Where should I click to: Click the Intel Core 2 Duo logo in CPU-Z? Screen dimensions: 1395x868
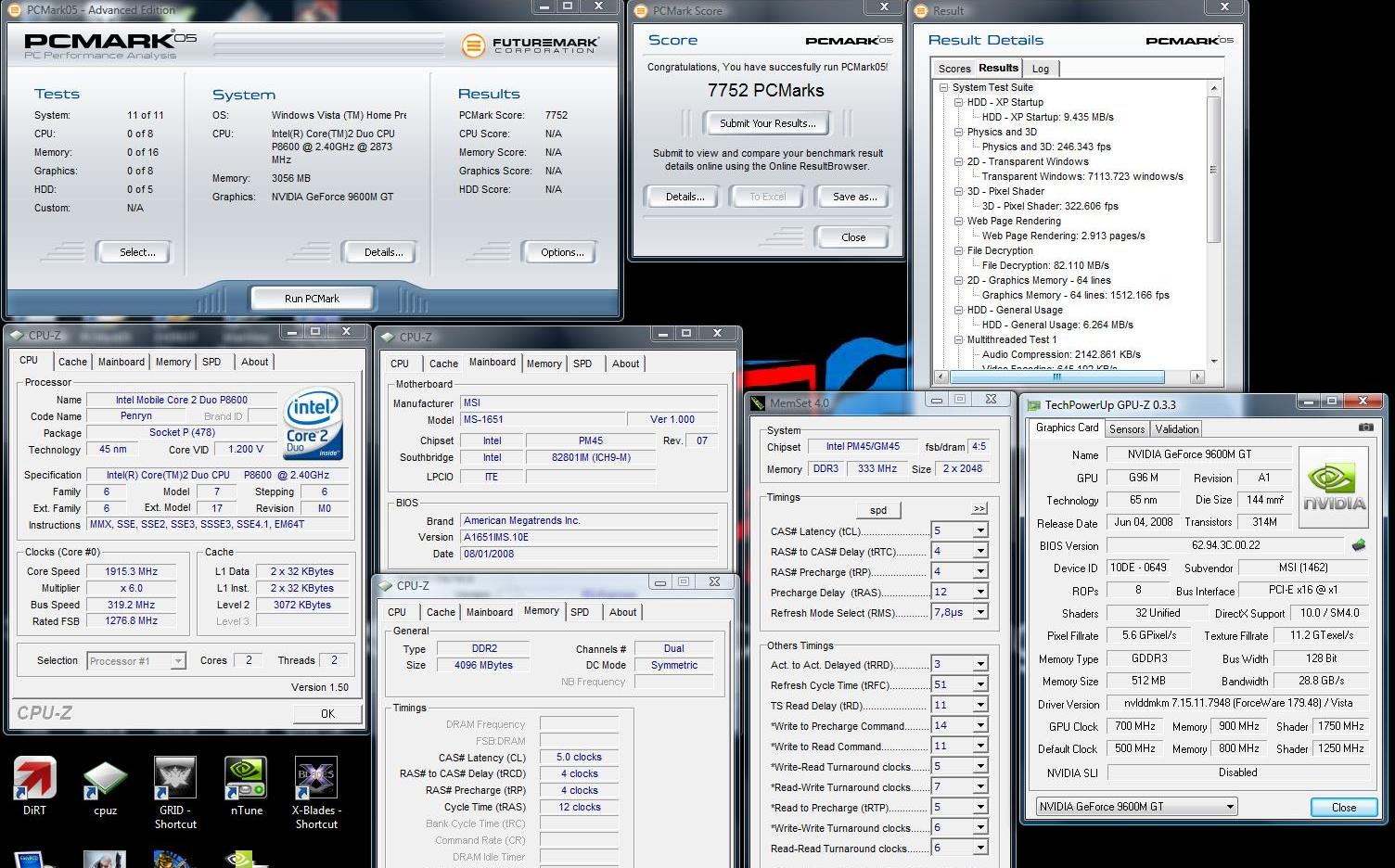point(313,424)
